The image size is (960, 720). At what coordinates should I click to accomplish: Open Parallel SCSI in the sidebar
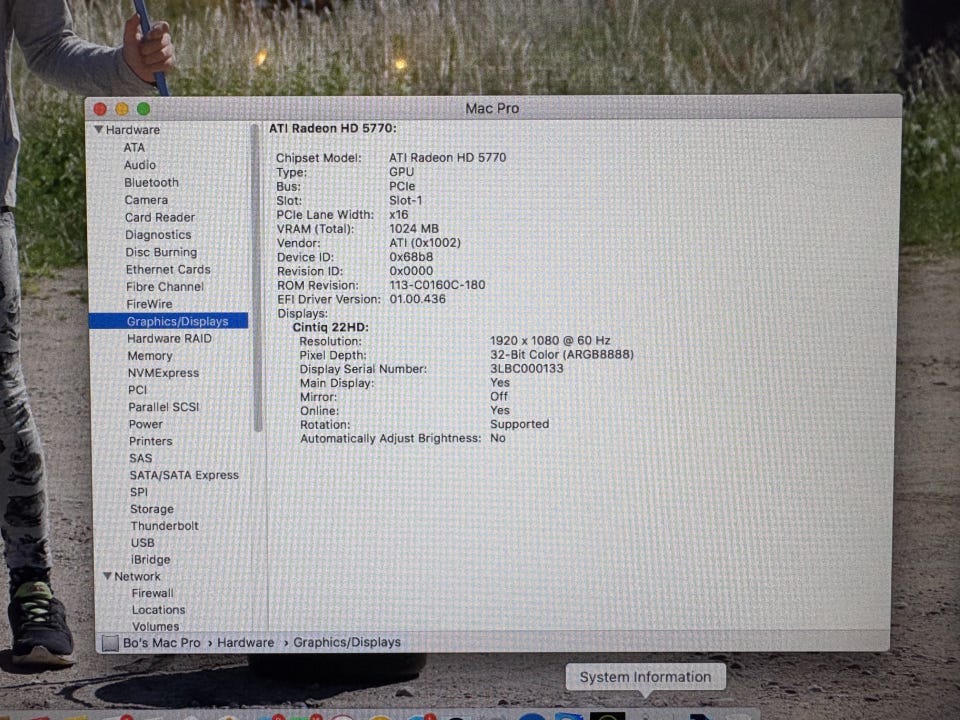click(x=163, y=407)
